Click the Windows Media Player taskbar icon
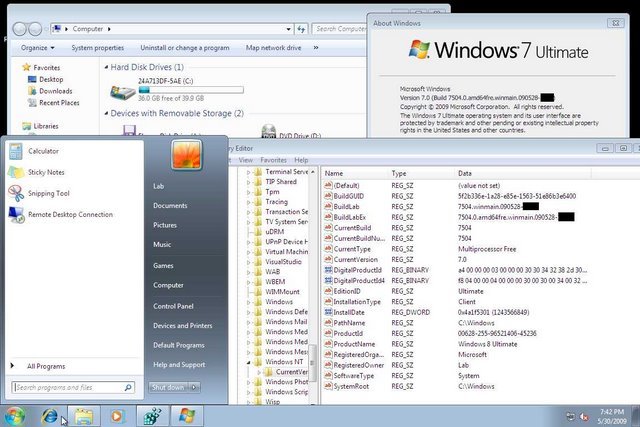Image resolution: width=640 pixels, height=427 pixels. click(117, 414)
